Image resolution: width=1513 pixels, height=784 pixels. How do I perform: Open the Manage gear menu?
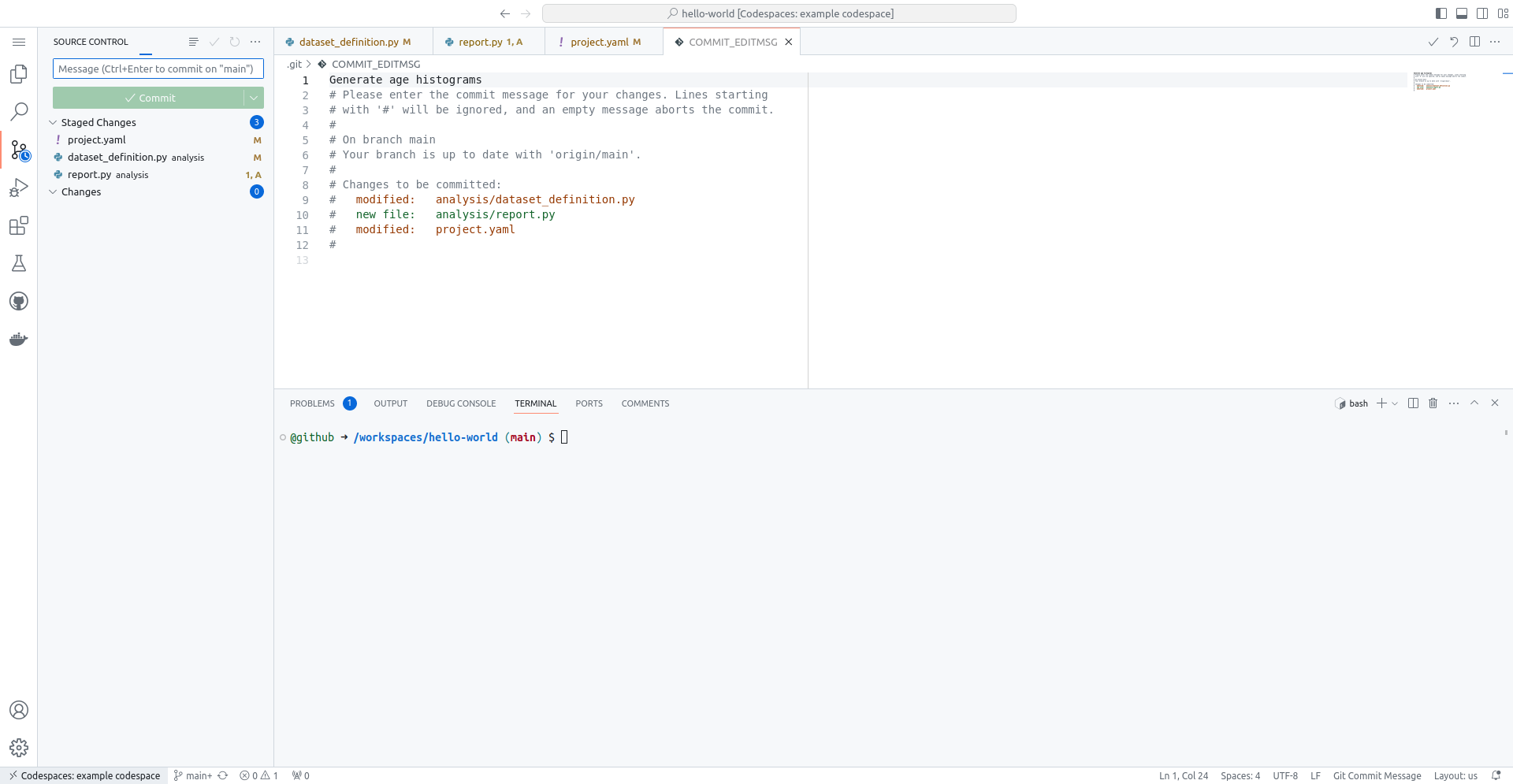click(19, 748)
